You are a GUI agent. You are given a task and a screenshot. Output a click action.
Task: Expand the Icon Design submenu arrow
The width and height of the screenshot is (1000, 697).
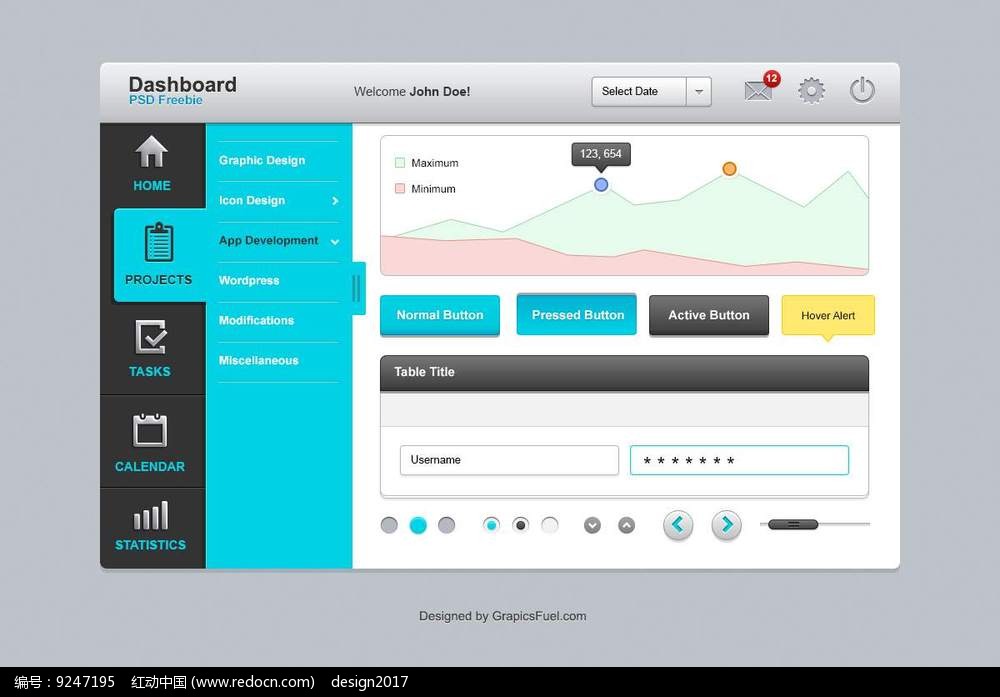(x=335, y=201)
